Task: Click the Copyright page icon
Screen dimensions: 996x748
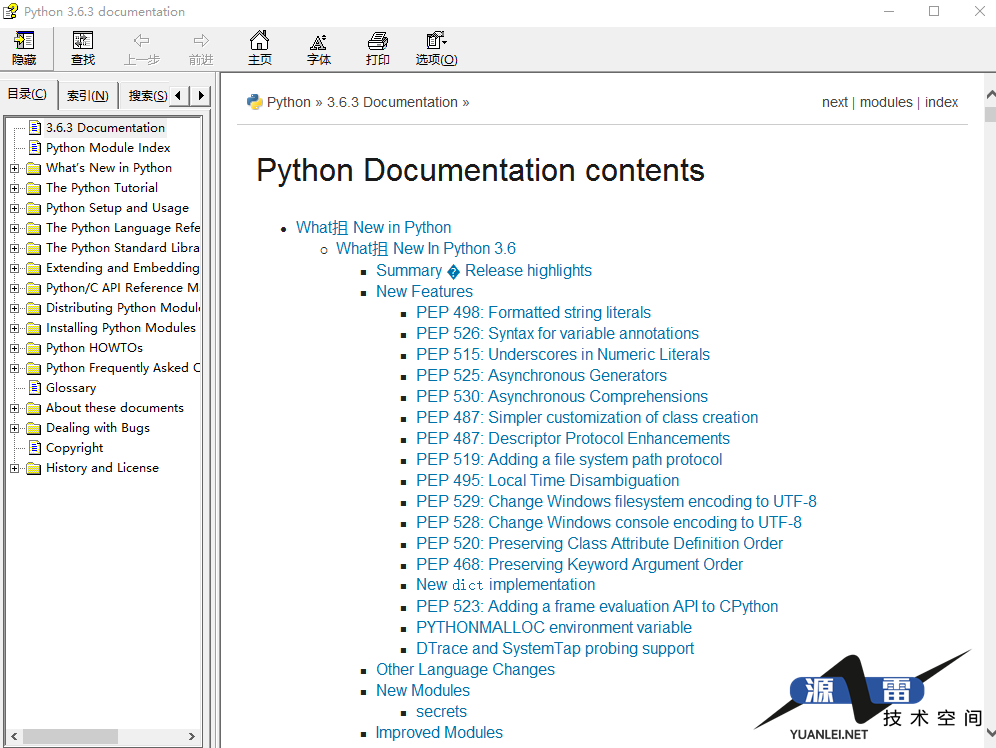Action: pyautogui.click(x=35, y=448)
